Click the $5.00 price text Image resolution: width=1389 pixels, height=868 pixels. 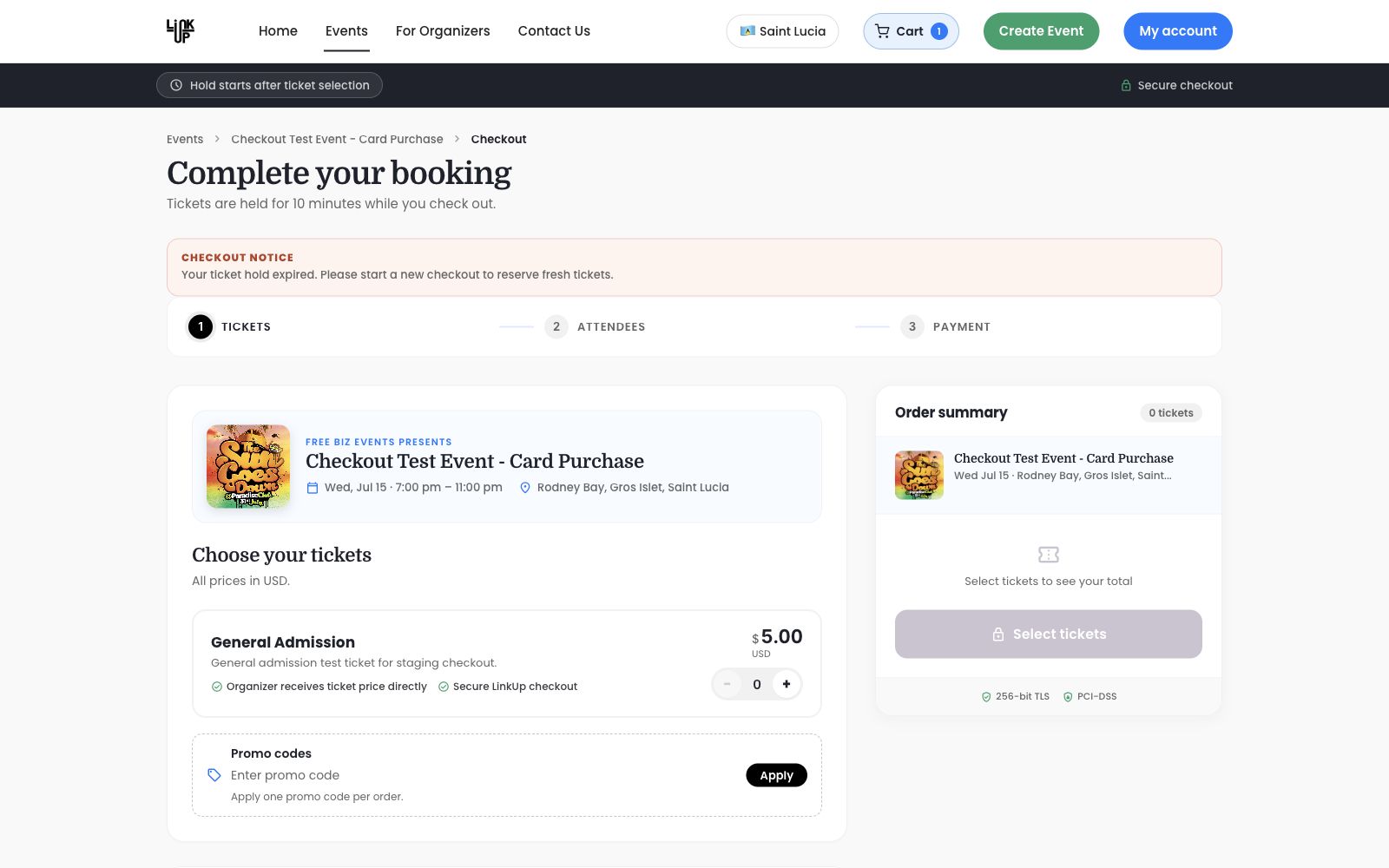coord(777,636)
